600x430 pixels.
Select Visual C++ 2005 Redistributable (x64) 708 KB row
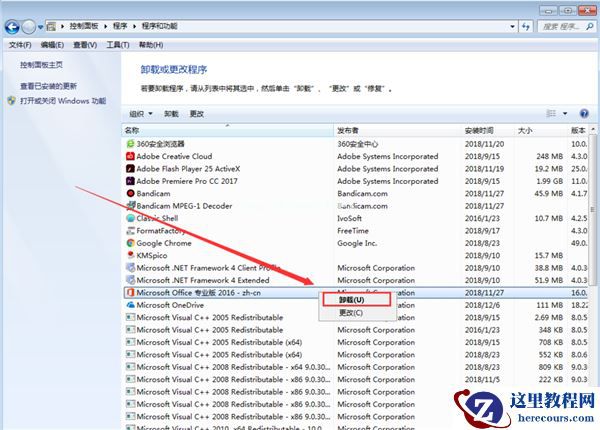(x=356, y=342)
